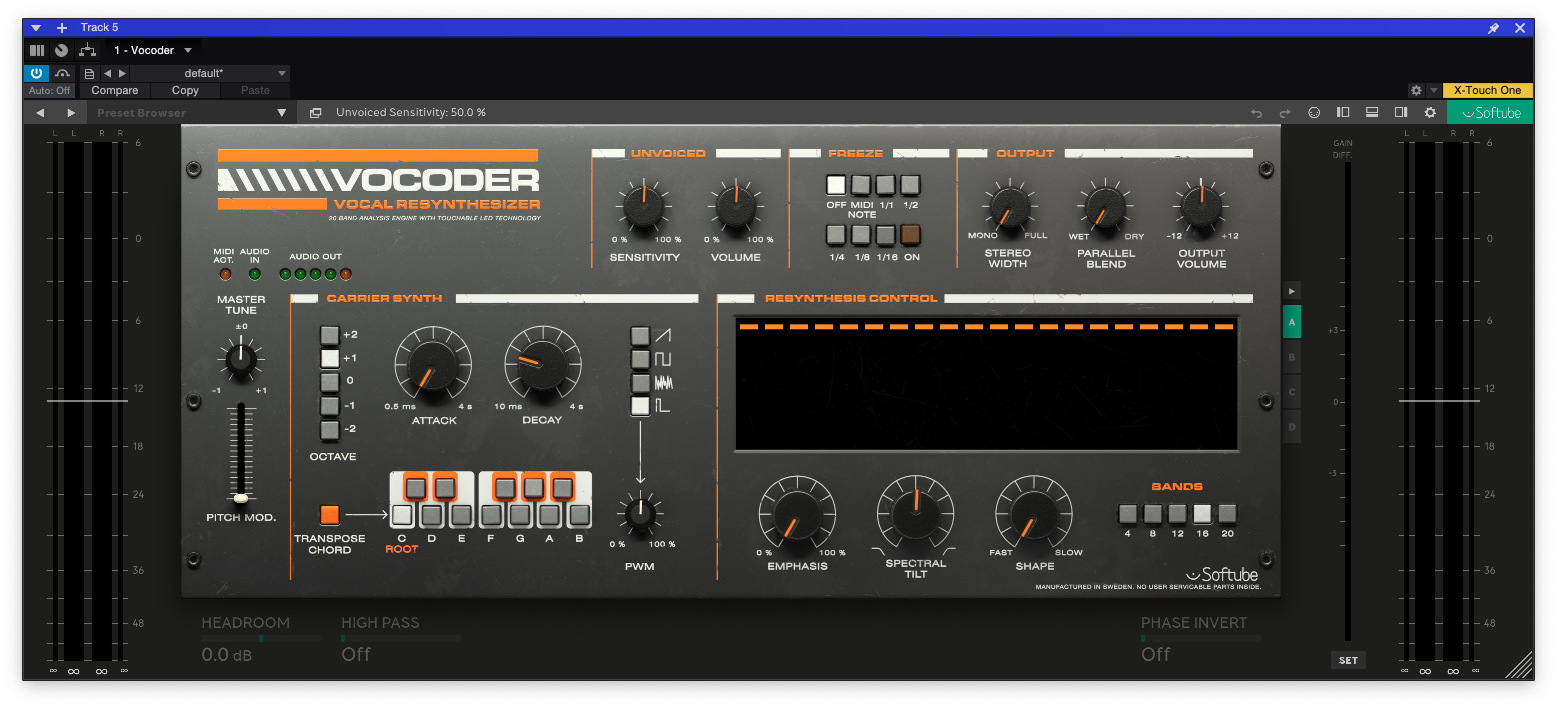Open the preset file document icon

click(x=89, y=73)
